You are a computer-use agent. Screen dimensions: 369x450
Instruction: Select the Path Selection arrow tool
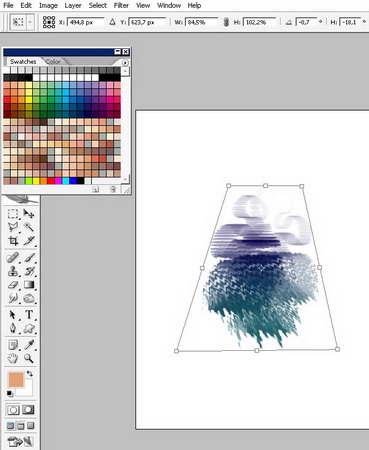coord(13,315)
